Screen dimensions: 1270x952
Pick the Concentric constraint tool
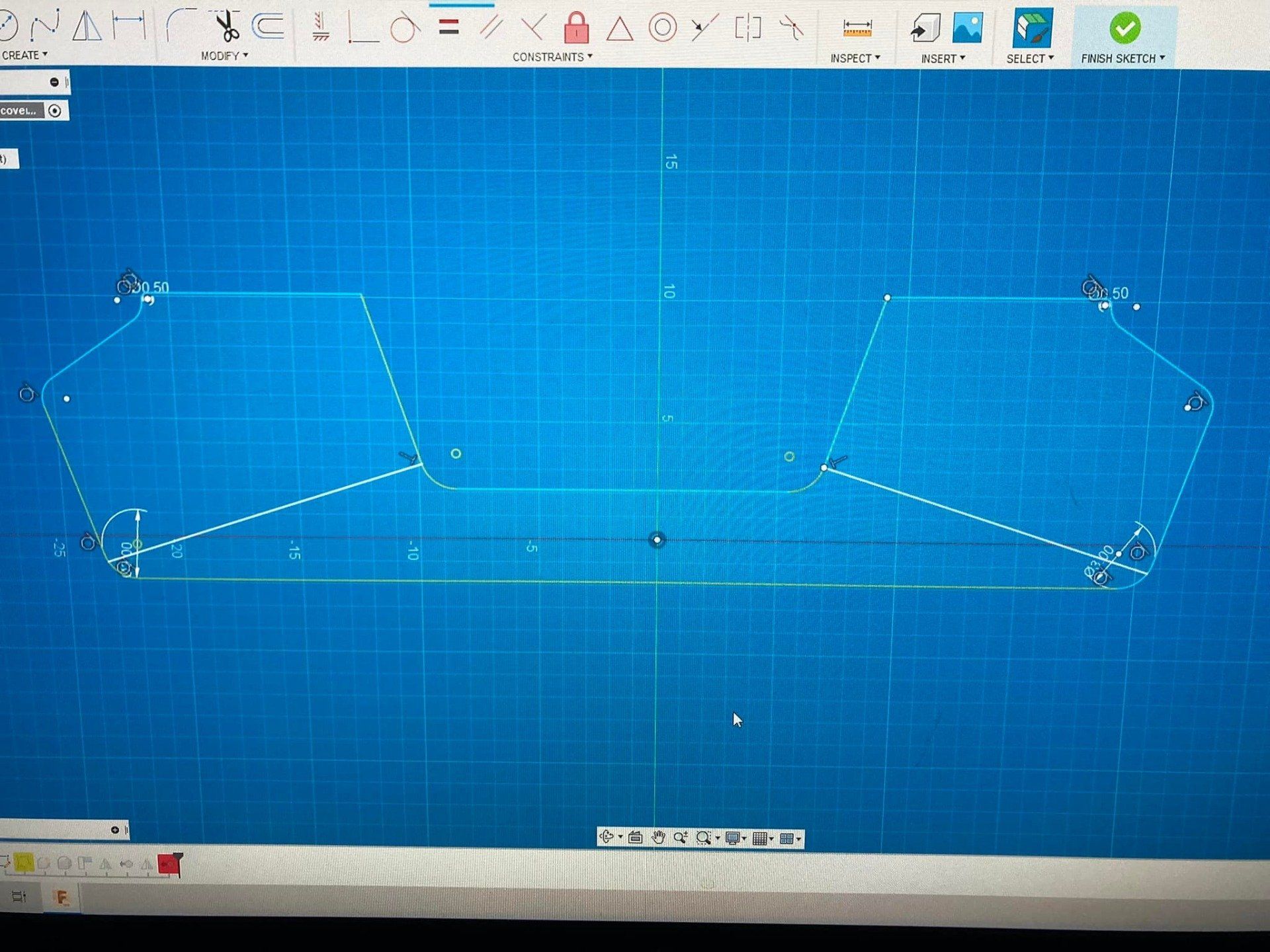point(662,28)
